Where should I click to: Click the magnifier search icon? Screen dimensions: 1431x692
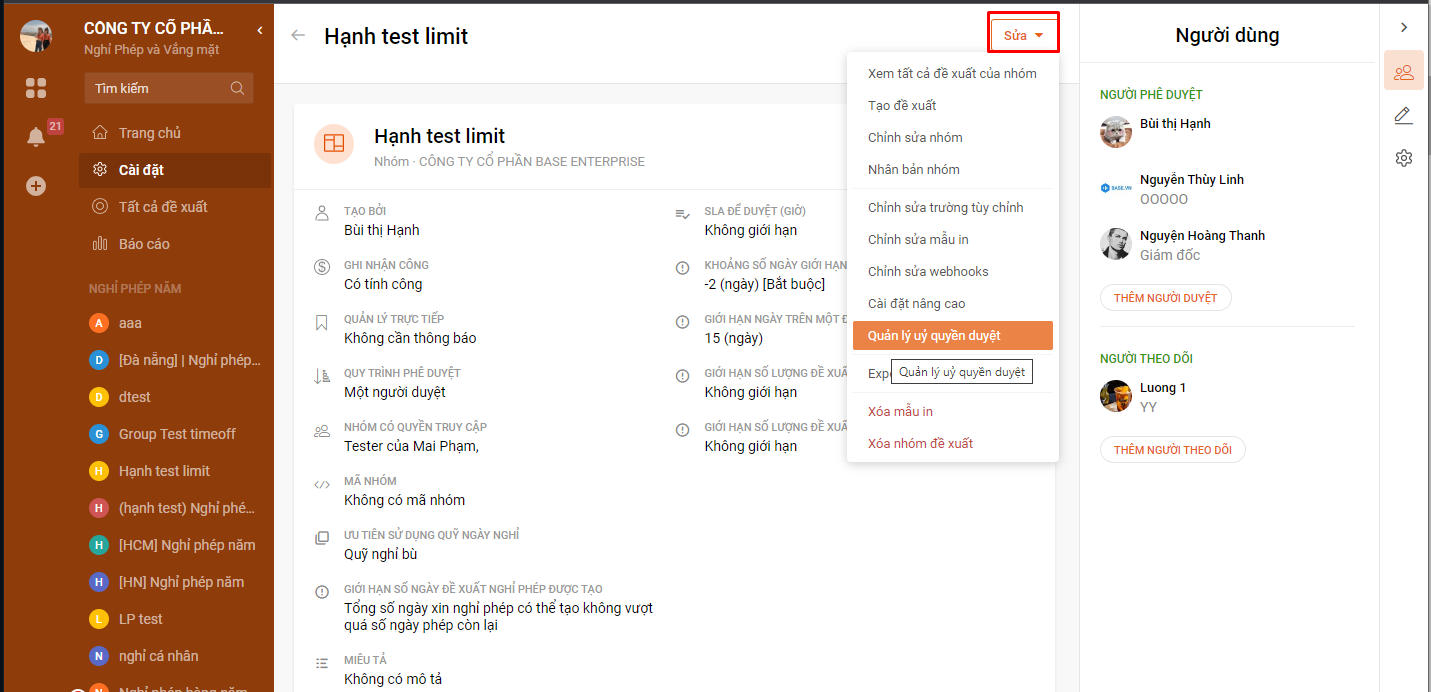tap(237, 88)
